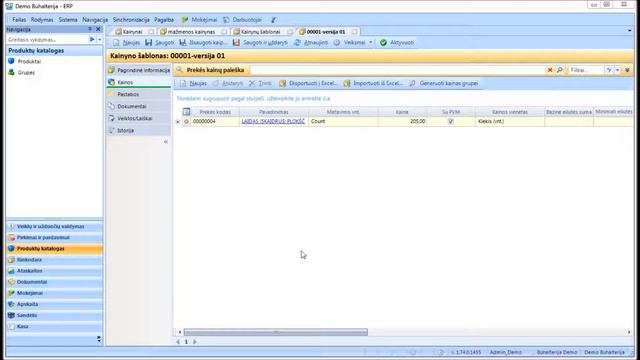This screenshot has height=360, width=640.
Task: Open the Rodymas menu
Action: pyautogui.click(x=42, y=20)
